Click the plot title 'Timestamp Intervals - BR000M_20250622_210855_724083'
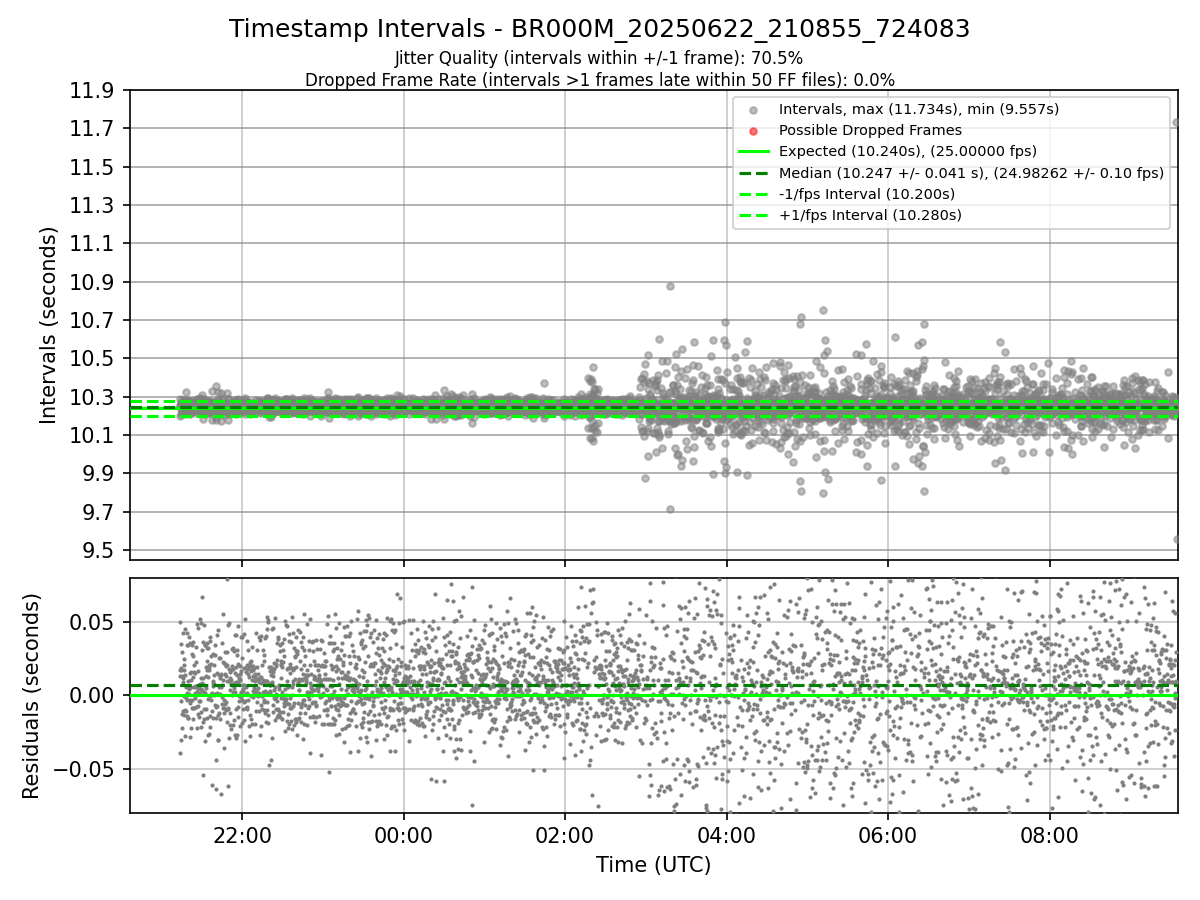 599,29
